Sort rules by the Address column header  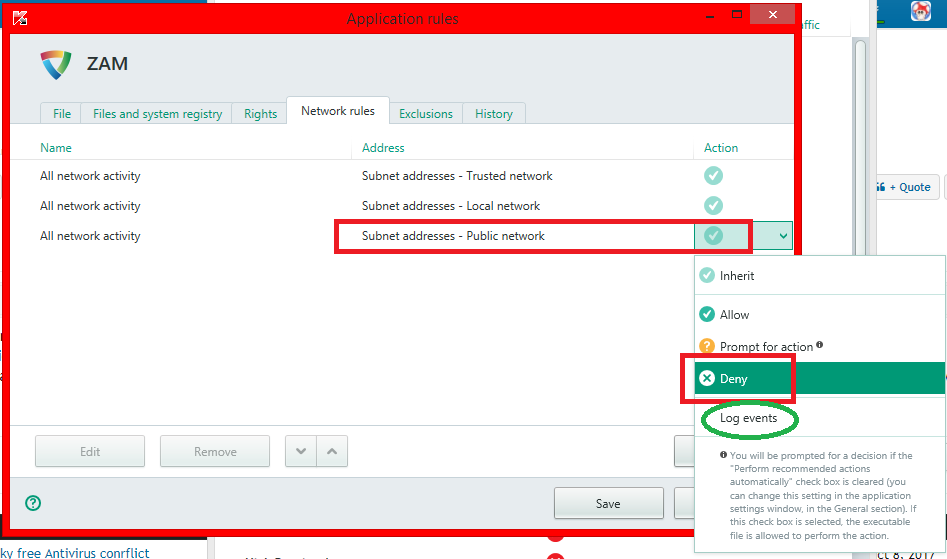click(x=384, y=148)
